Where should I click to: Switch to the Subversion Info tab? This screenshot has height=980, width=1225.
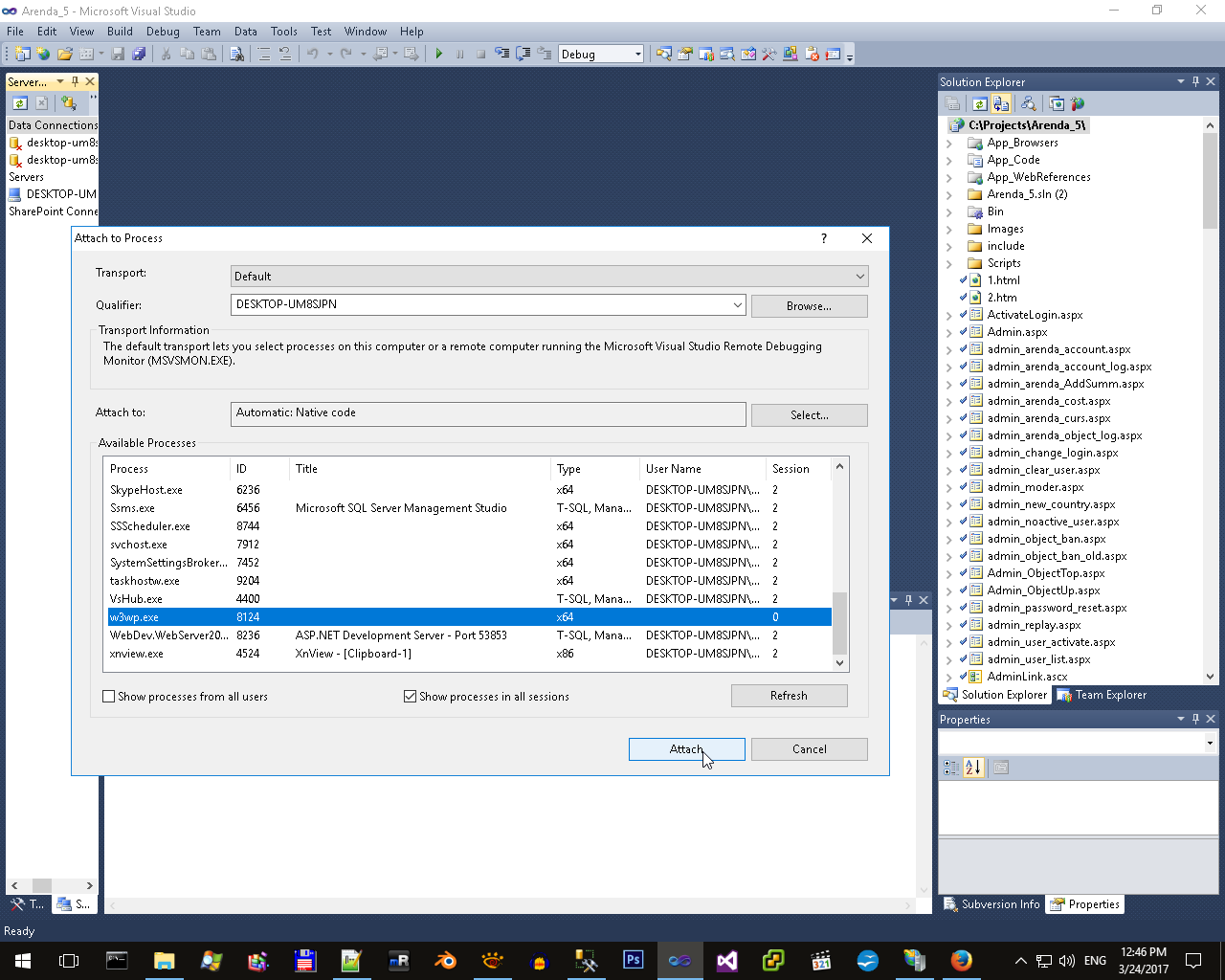(991, 904)
